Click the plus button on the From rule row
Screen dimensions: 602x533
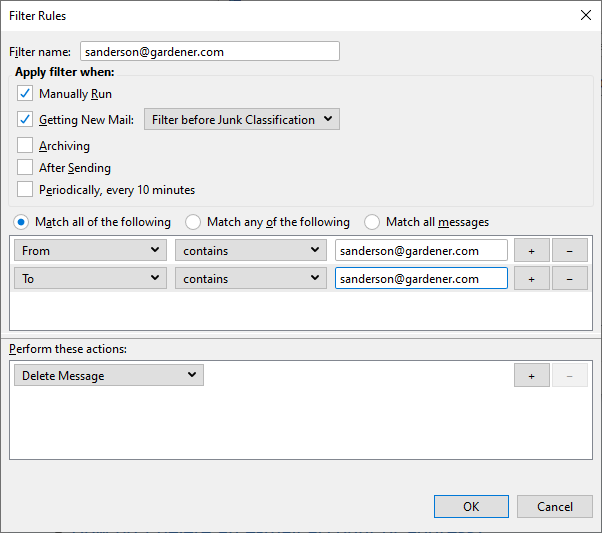click(531, 250)
